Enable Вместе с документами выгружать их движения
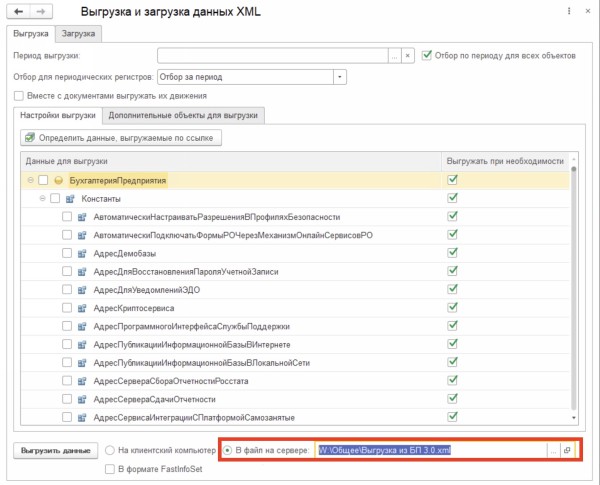 coord(19,96)
